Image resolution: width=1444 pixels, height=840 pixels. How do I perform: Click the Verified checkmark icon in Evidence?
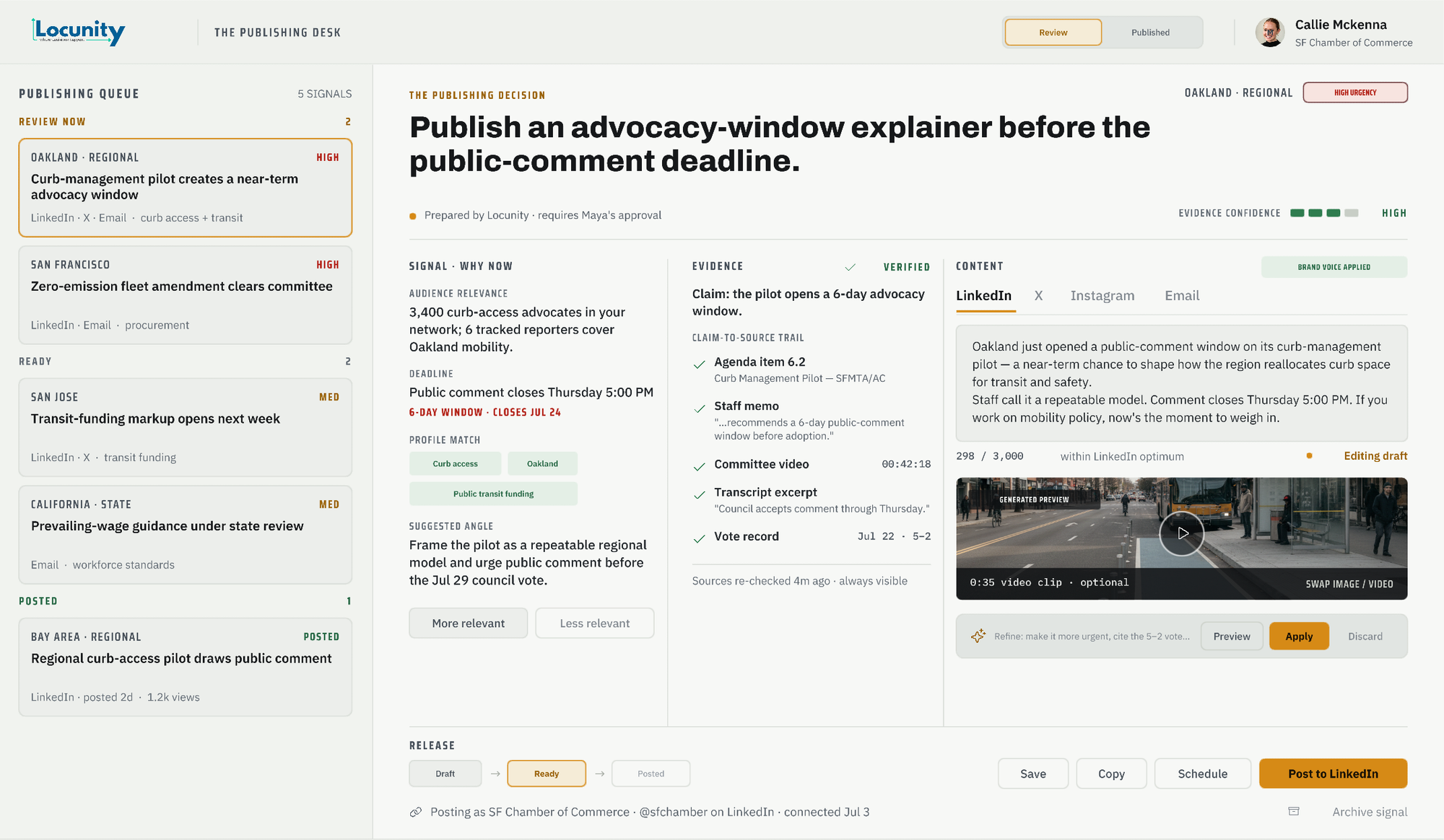coord(851,267)
